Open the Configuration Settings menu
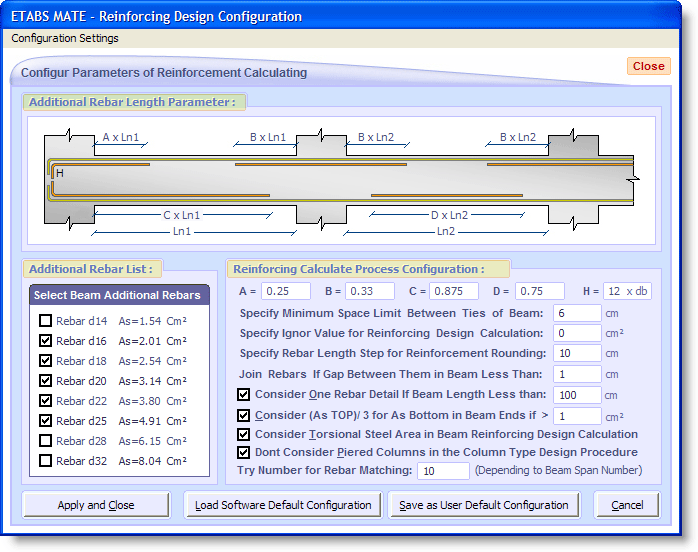The height and width of the screenshot is (552, 698). [x=65, y=38]
